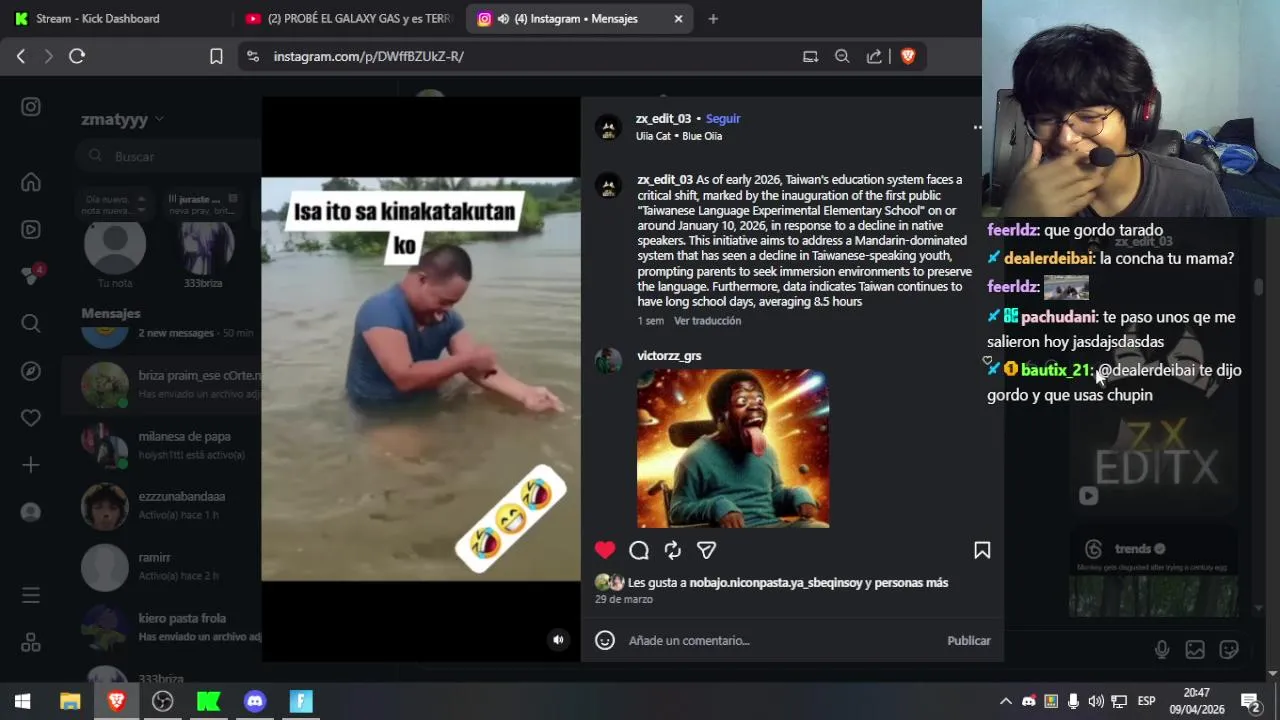Like the post with the heart icon
The image size is (1280, 720).
coord(605,550)
